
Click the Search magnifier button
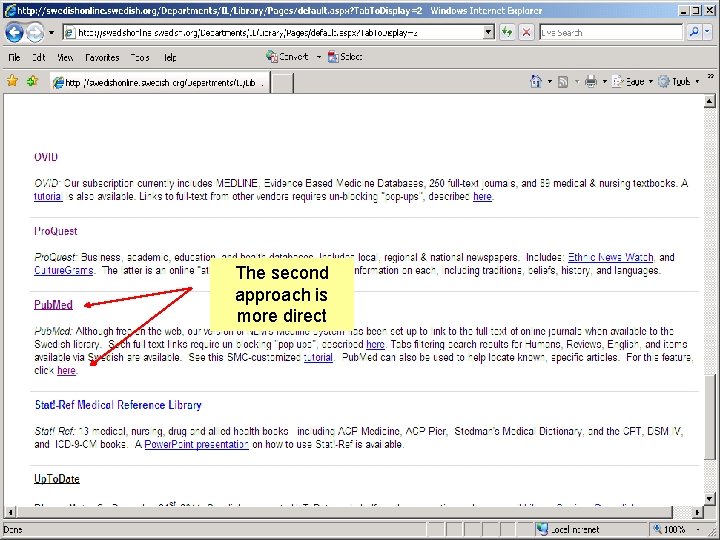(693, 32)
